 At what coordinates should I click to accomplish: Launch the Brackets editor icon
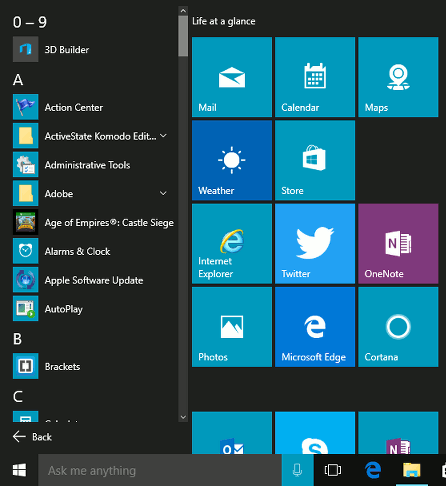pos(26,366)
